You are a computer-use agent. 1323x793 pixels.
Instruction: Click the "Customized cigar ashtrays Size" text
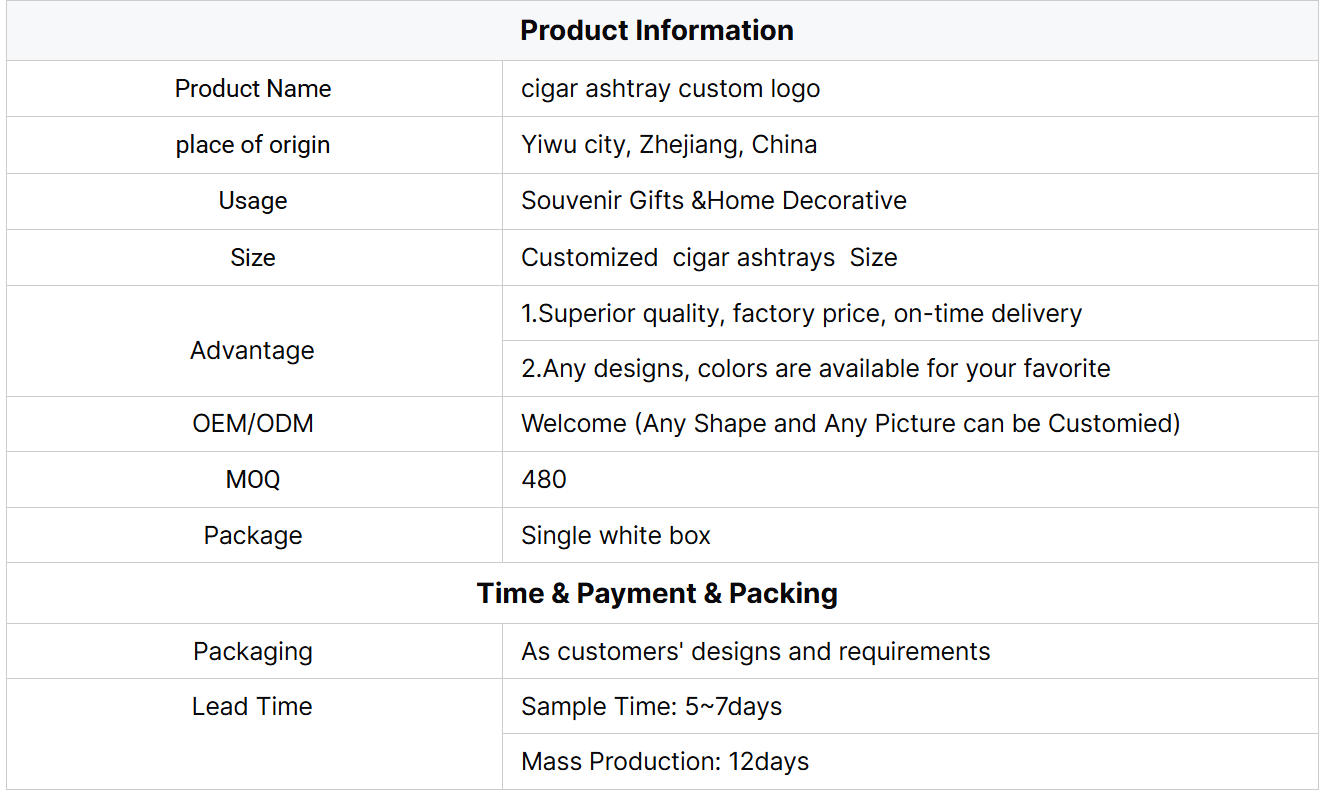[x=709, y=258]
